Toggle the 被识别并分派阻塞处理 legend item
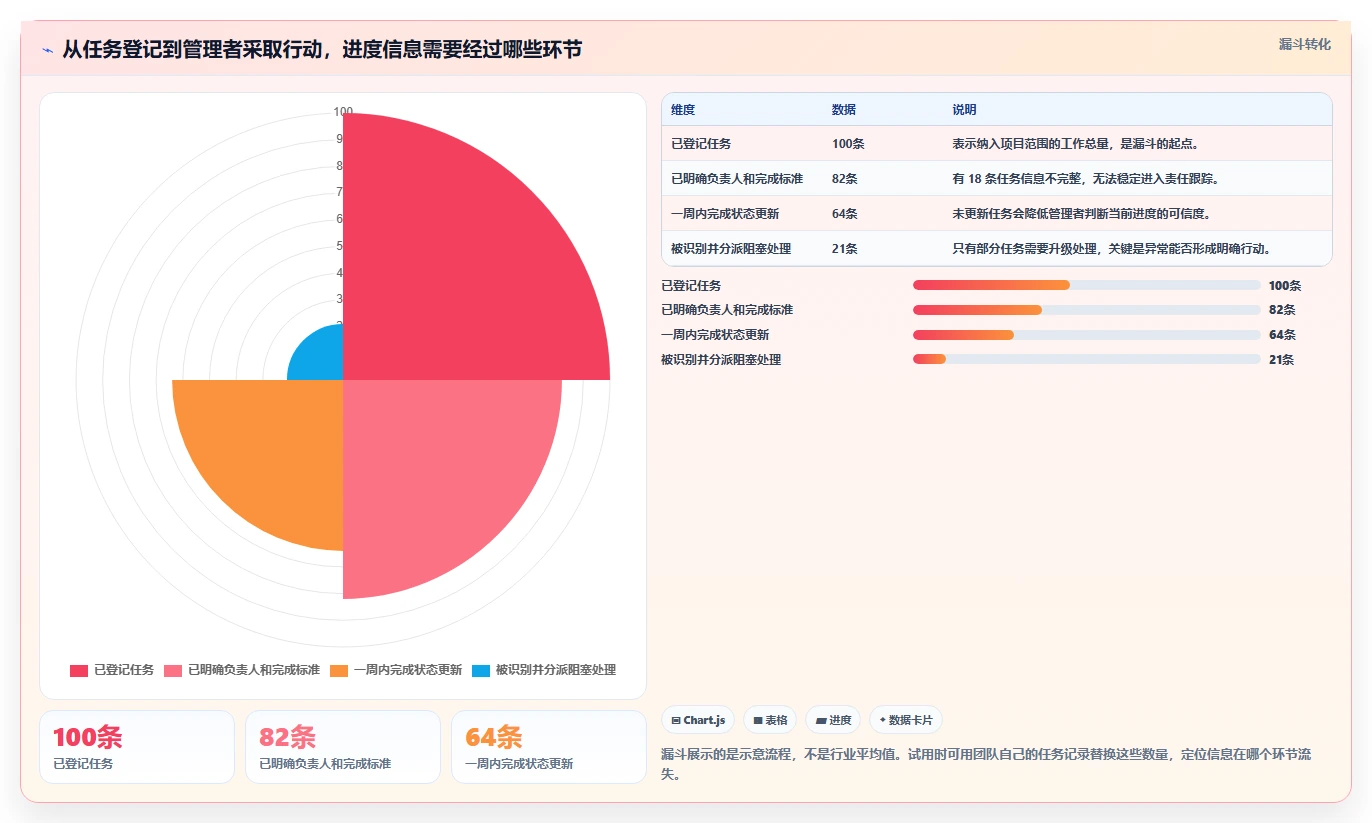1372x823 pixels. tap(544, 670)
